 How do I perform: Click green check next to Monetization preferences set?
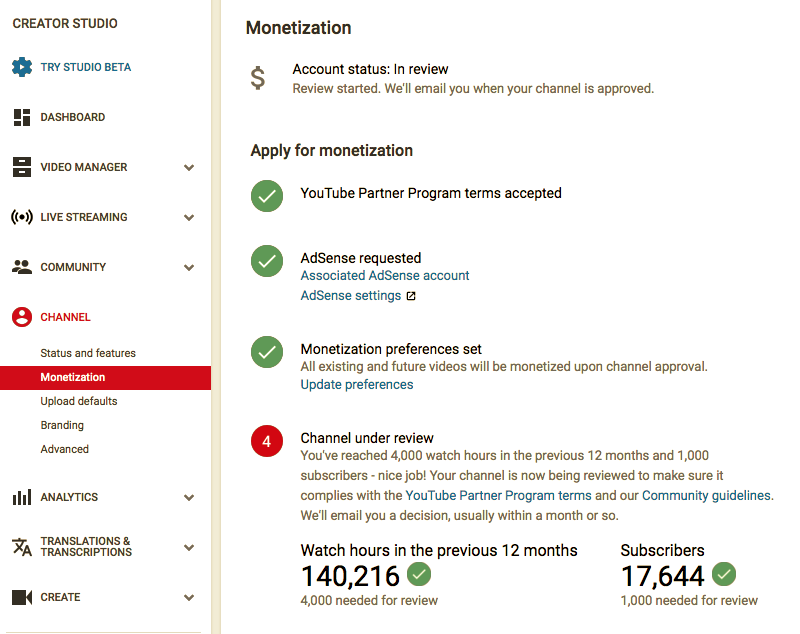pos(267,352)
